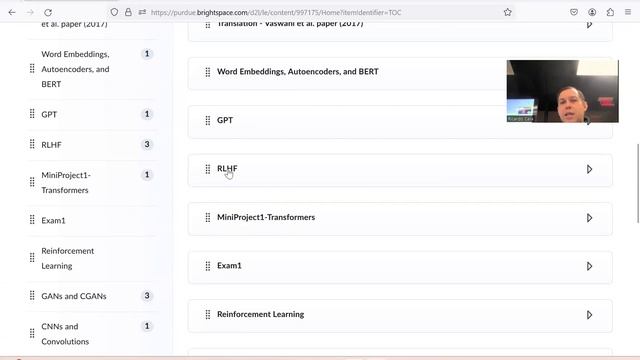Grab the drag handle beside sidebar GANs and CGANs
This screenshot has height=360, width=640.
(x=32, y=296)
